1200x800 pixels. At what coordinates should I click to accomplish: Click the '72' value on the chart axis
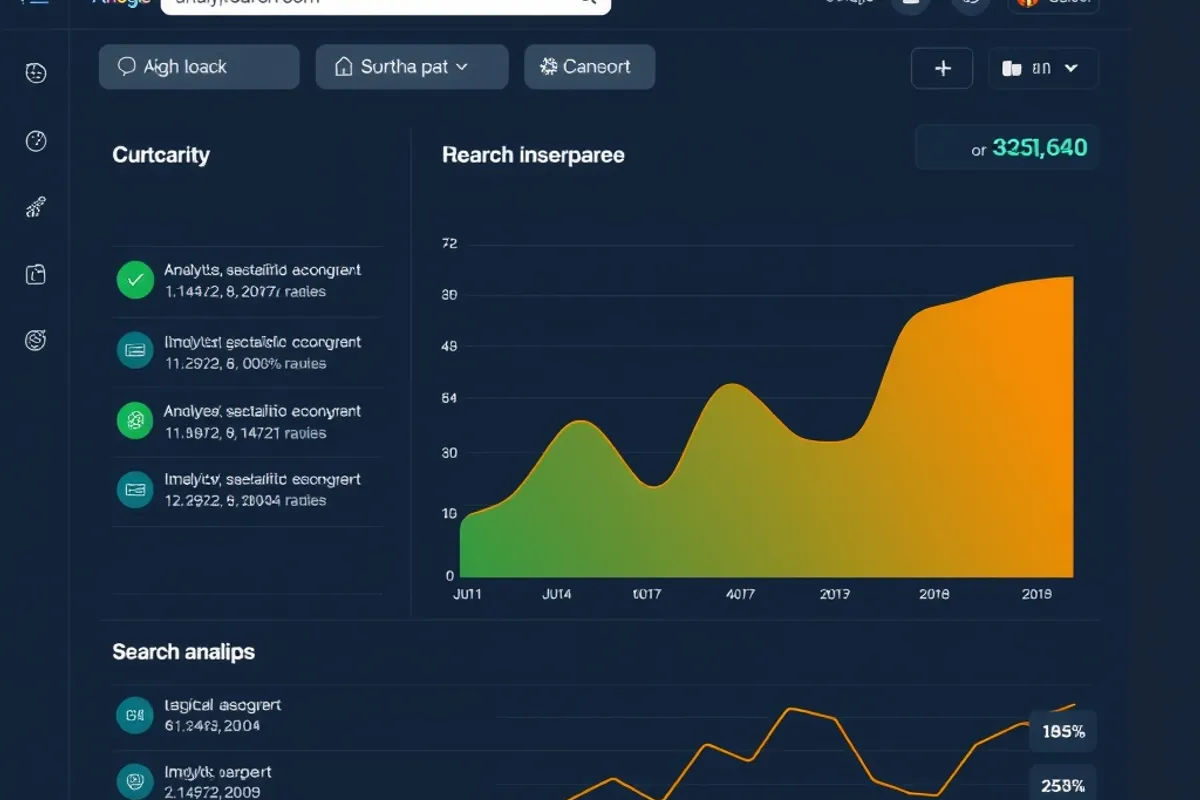[449, 243]
